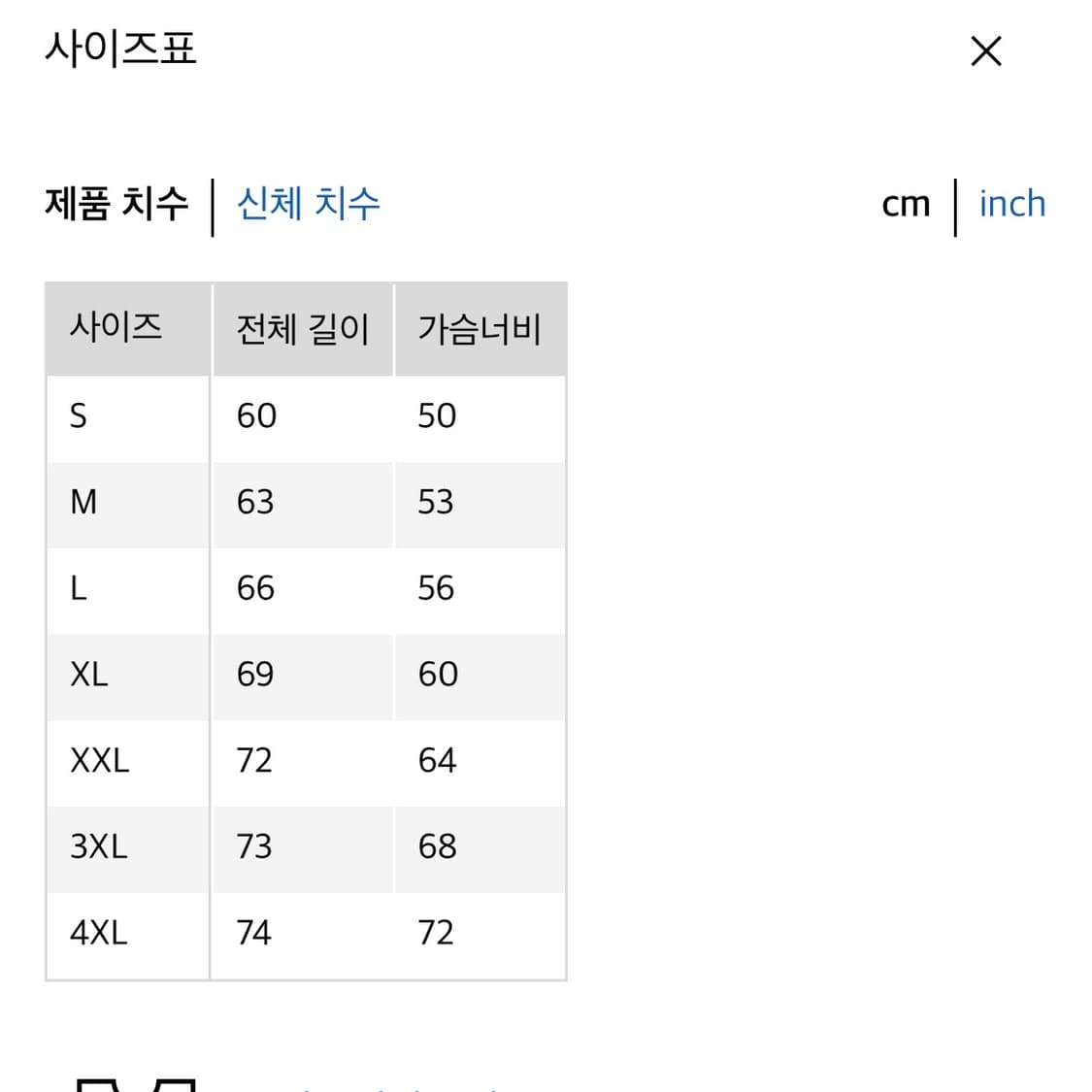Click the total length value 69 for XL
This screenshot has height=1092, width=1092.
(x=253, y=675)
